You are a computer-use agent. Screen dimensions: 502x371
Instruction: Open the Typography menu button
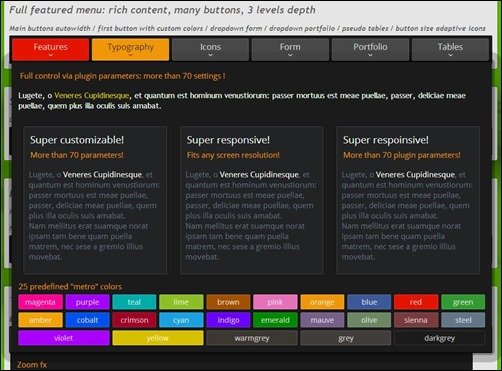pyautogui.click(x=130, y=49)
